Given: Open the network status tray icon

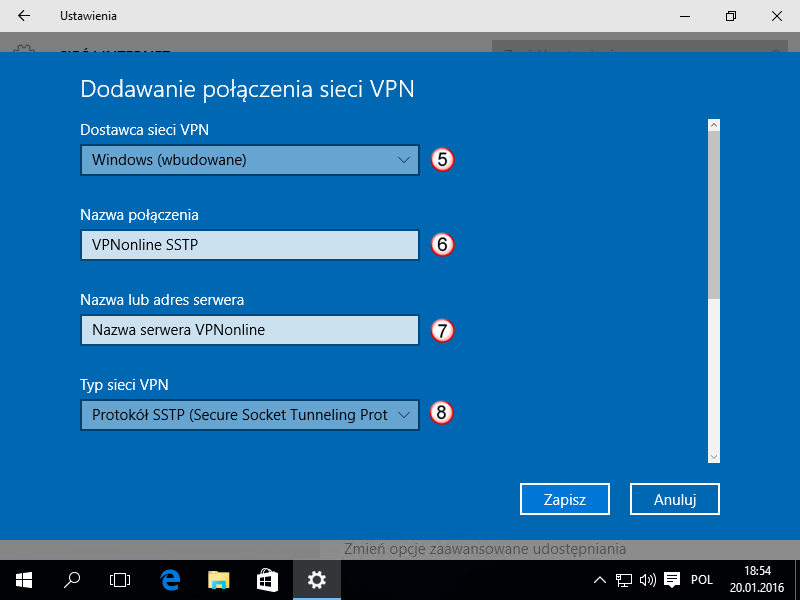Looking at the screenshot, I should (x=623, y=580).
